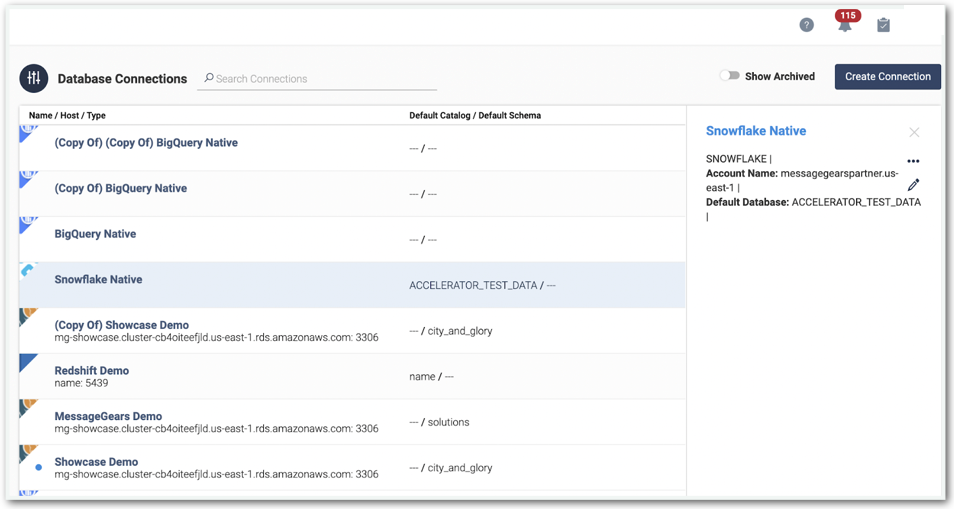The height and width of the screenshot is (509, 954).
Task: Click the 'name: 5439' host text
Action: (x=81, y=383)
